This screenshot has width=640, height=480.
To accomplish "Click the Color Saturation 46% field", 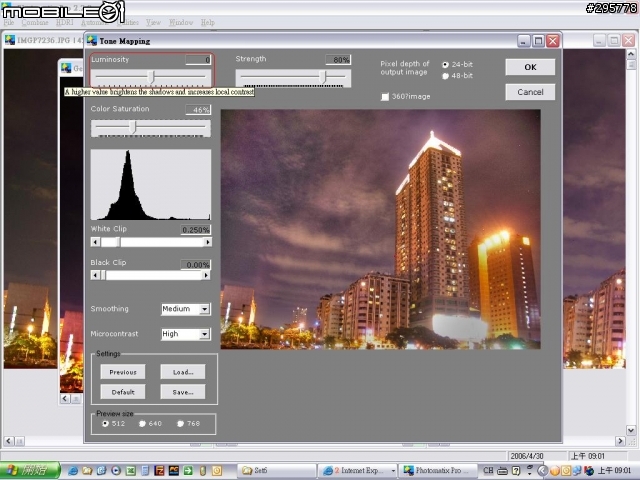I will pyautogui.click(x=198, y=109).
